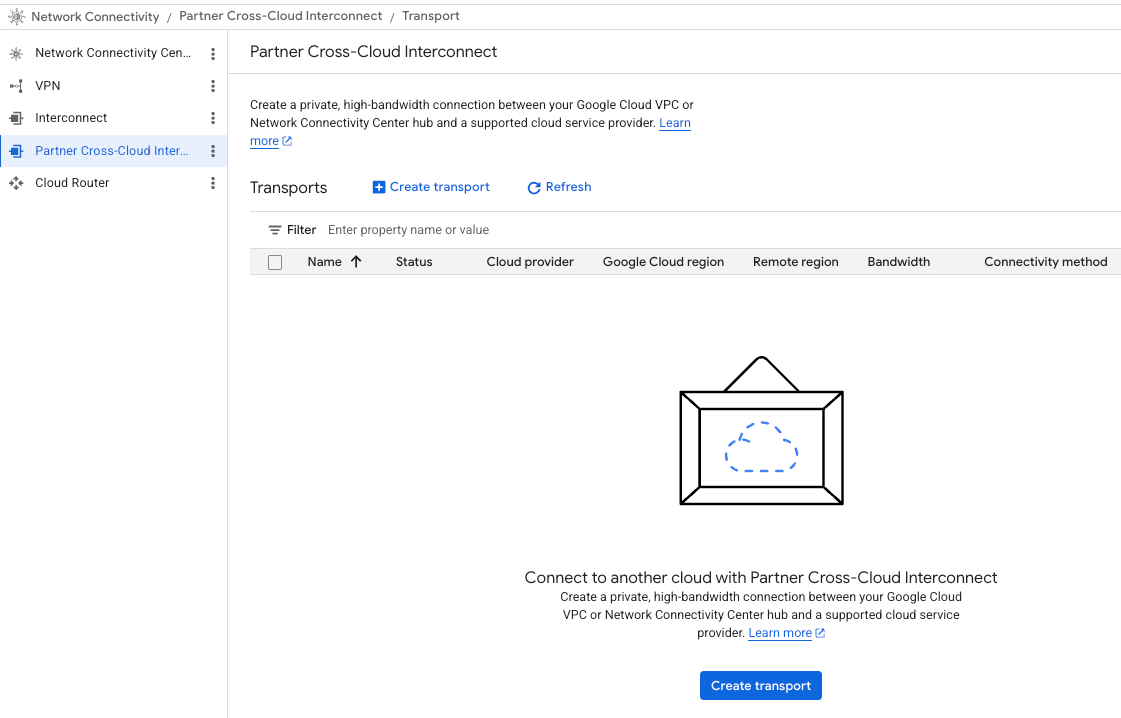Viewport: 1121px width, 718px height.
Task: Toggle the select-all checkbox in table header
Action: pos(275,263)
